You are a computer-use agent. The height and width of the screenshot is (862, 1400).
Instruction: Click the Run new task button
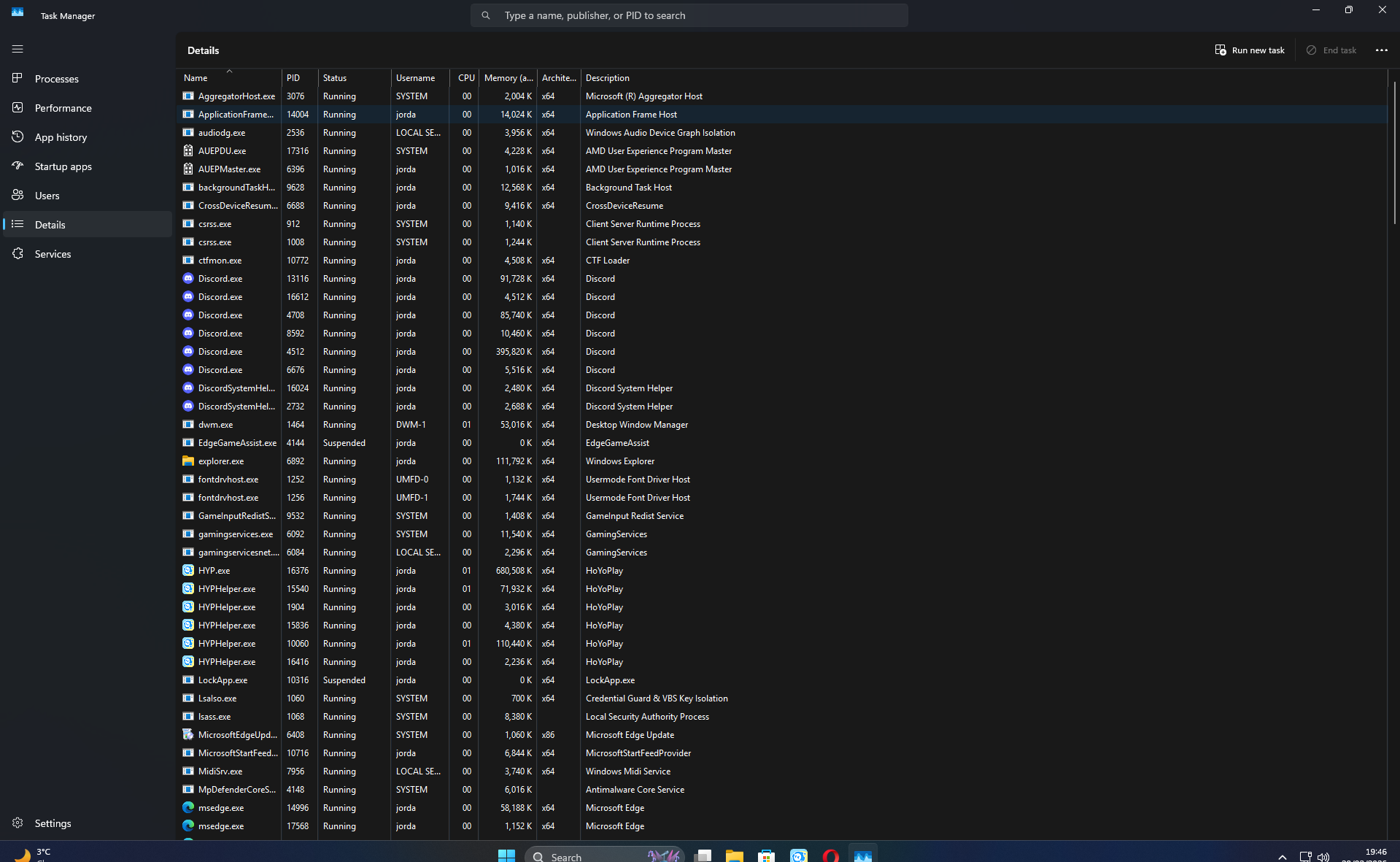(1250, 50)
